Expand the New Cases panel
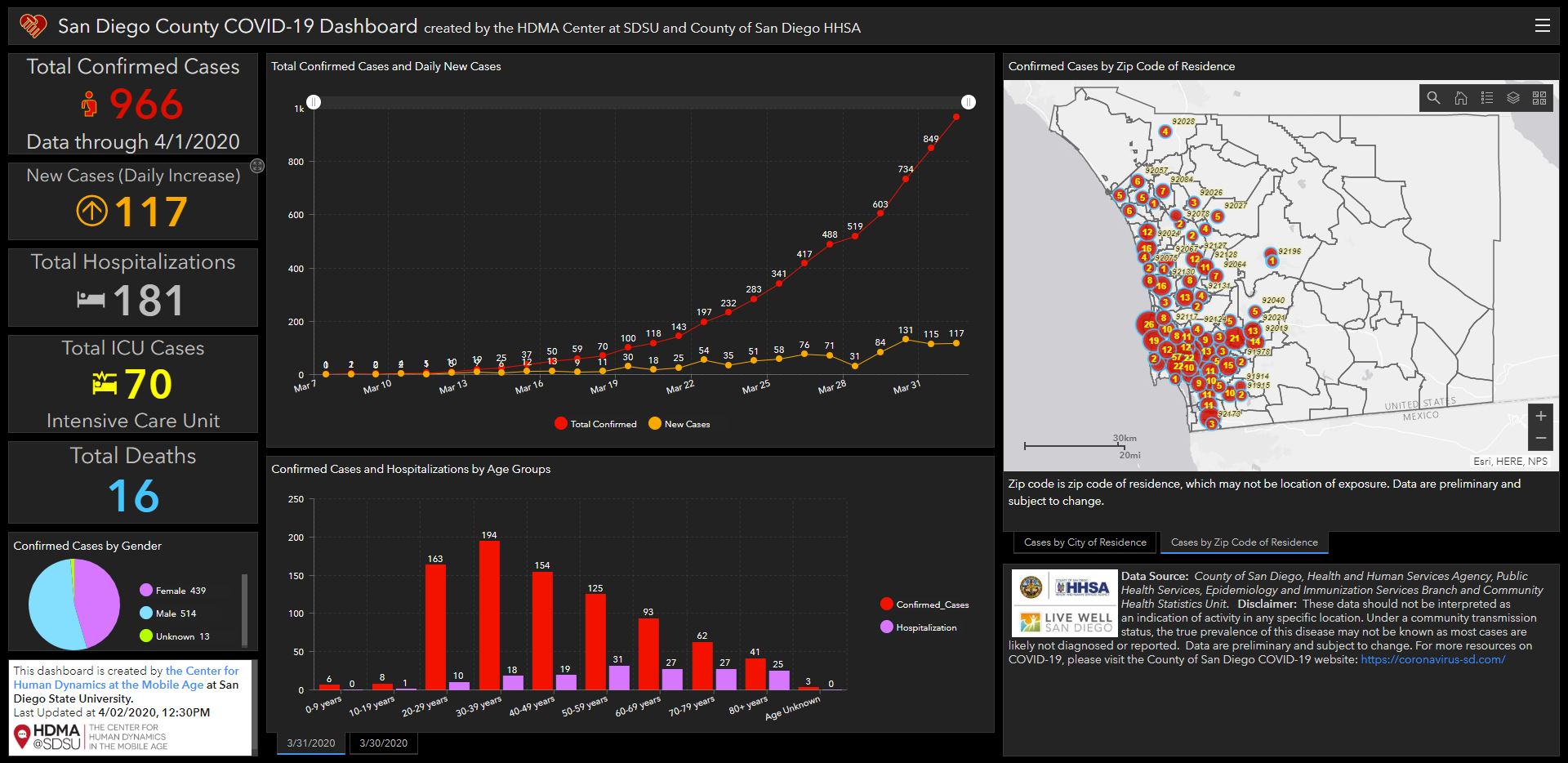The width and height of the screenshot is (1568, 763). (x=257, y=166)
